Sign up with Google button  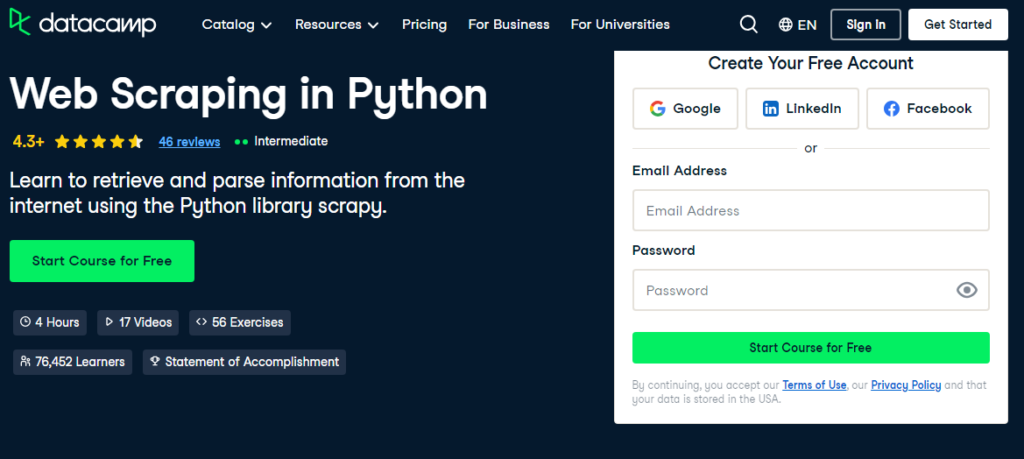tap(685, 108)
